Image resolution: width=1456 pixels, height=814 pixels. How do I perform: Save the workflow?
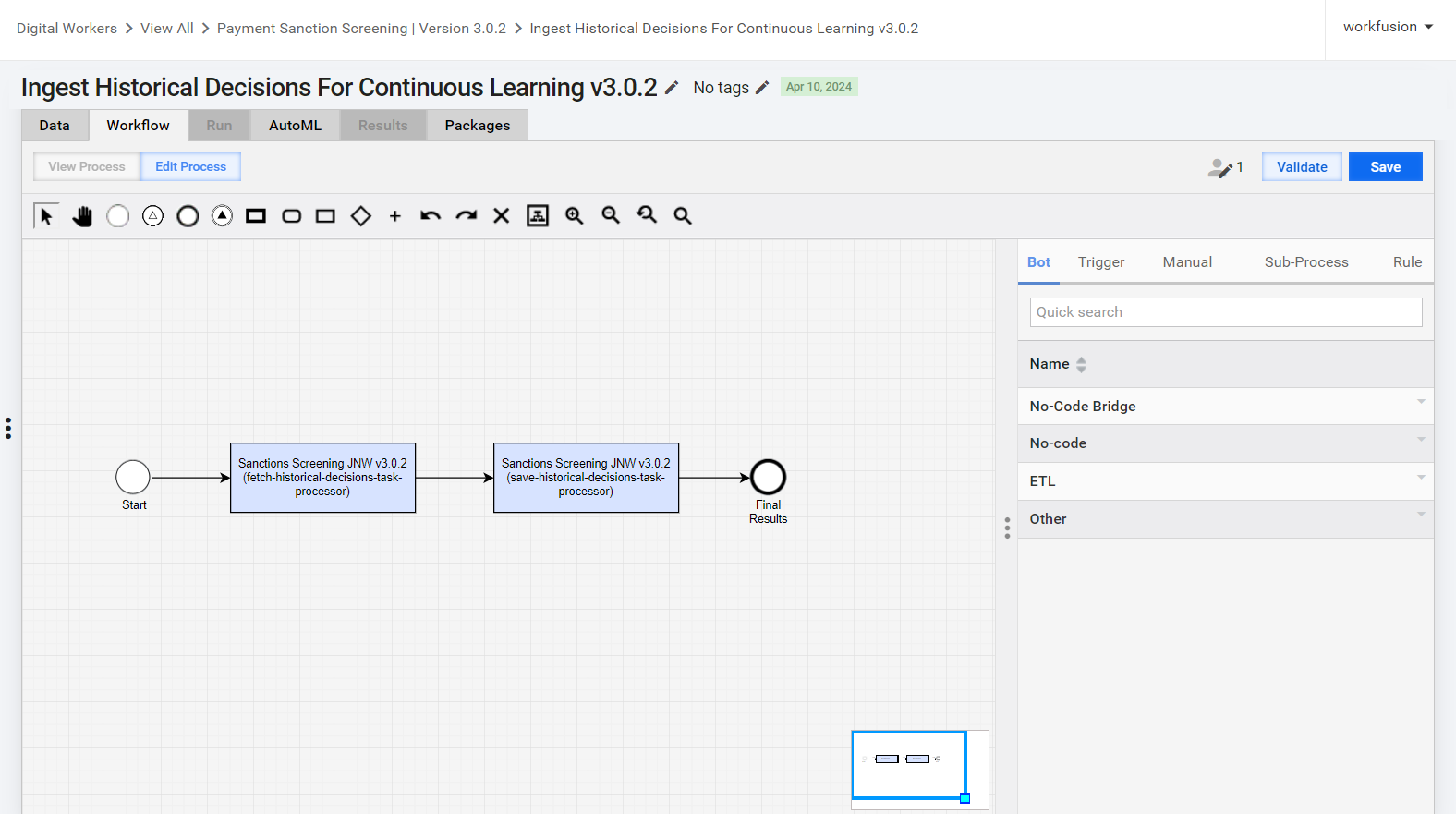coord(1385,167)
